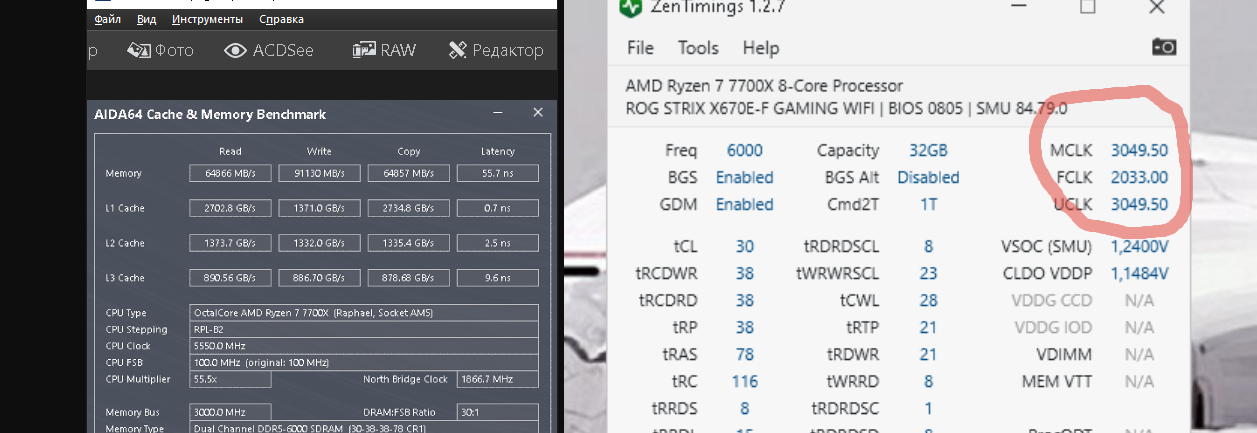This screenshot has width=1257, height=433.
Task: Click the ACDSee eye icon
Action: coord(236,50)
